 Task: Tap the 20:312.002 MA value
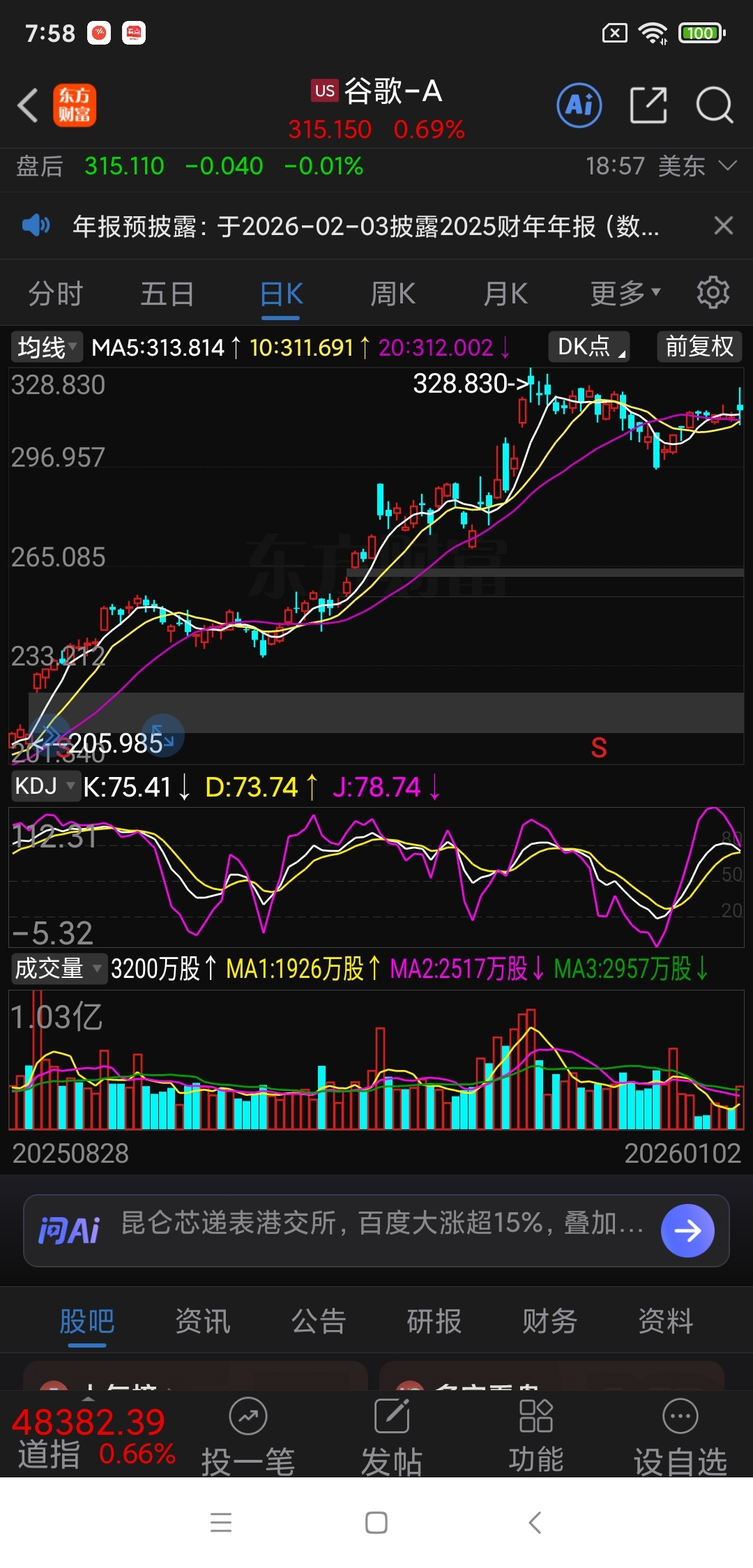coord(436,347)
